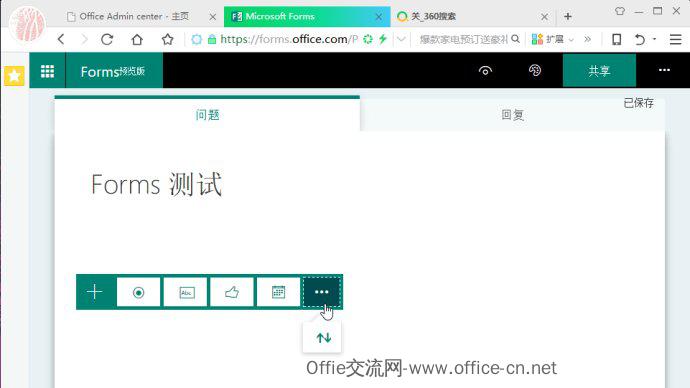Open the header ellipsis more options menu
Screen dimensions: 690x388
(664, 70)
